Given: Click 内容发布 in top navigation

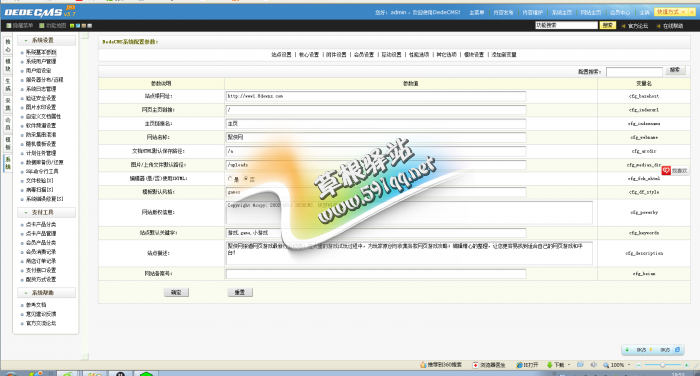Looking at the screenshot, I should (x=503, y=13).
